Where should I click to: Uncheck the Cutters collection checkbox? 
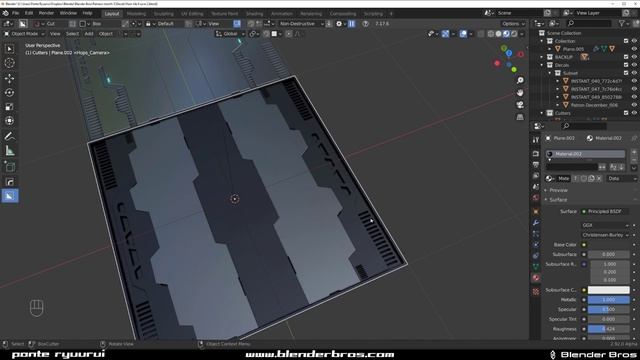[x=626, y=113]
